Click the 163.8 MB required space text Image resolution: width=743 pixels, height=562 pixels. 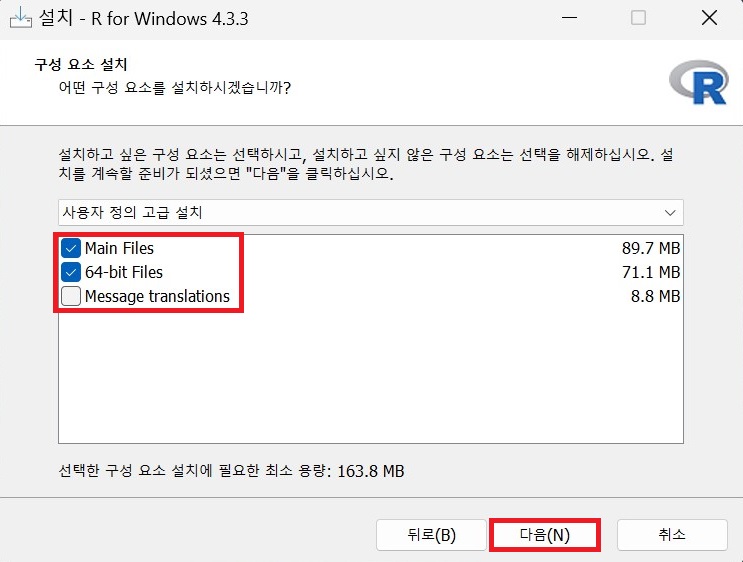(371, 471)
